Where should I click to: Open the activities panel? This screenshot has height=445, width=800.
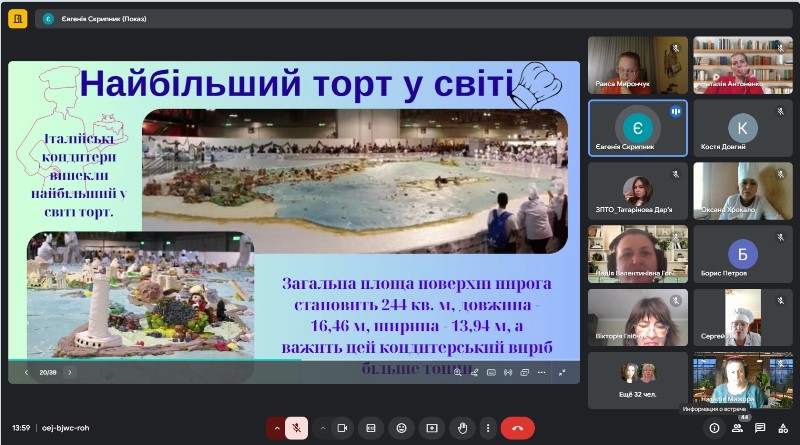pyautogui.click(x=783, y=428)
